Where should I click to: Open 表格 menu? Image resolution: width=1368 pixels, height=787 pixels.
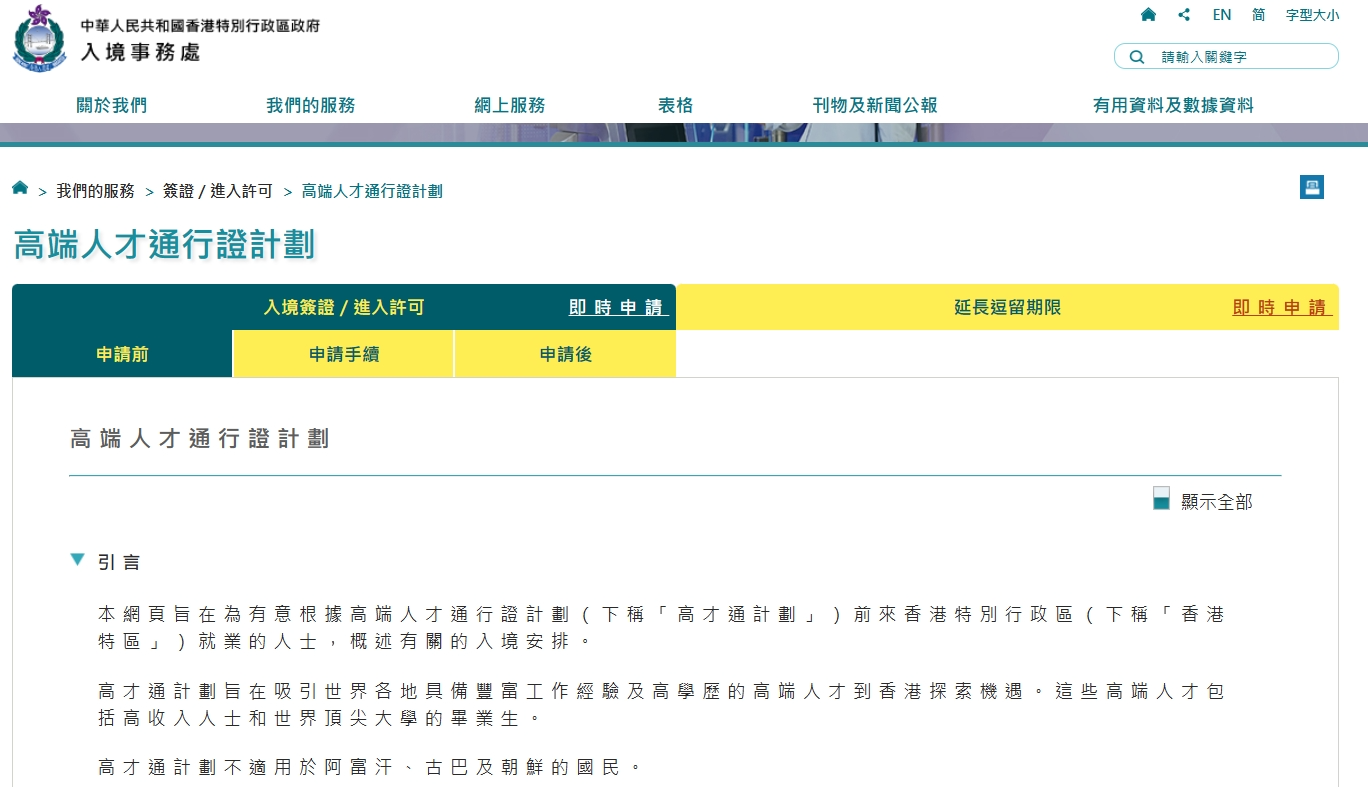click(x=675, y=105)
